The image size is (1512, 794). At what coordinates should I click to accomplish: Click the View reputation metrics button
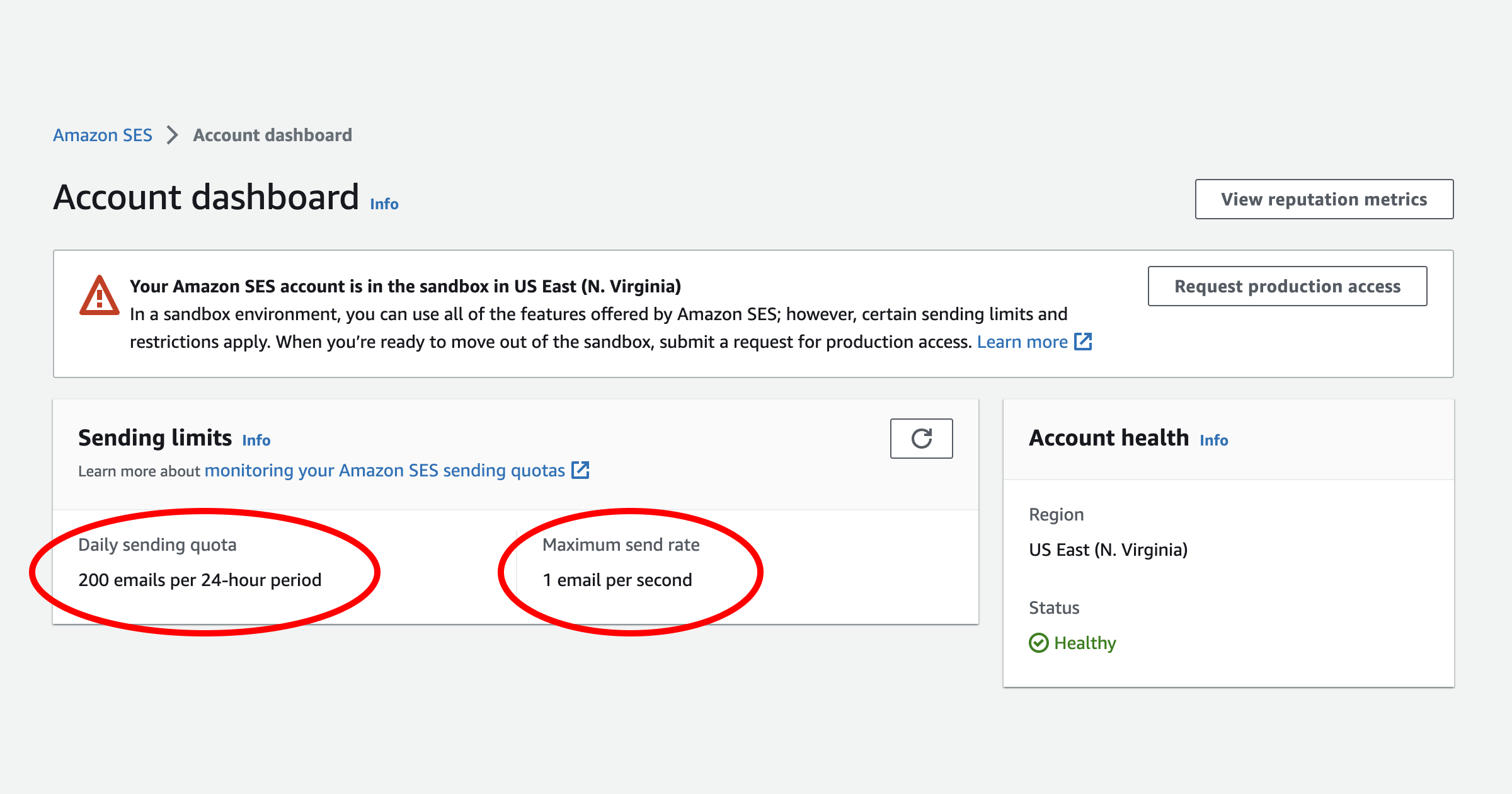[1323, 198]
